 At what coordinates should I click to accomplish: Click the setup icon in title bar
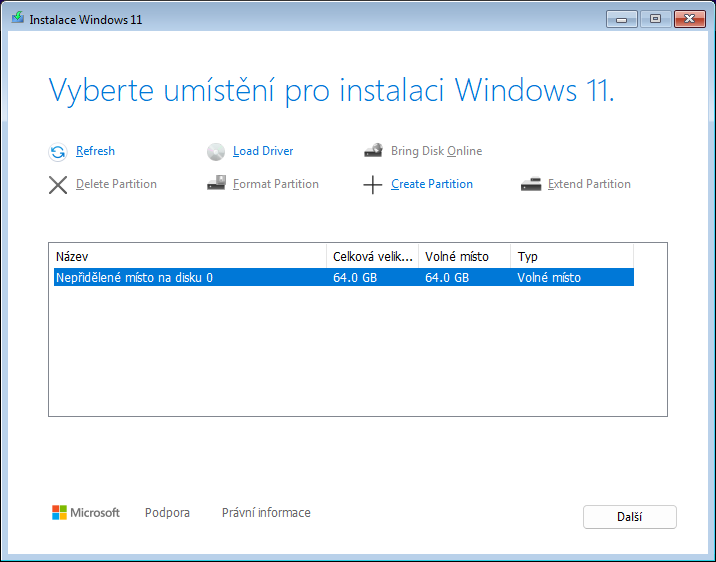18,18
